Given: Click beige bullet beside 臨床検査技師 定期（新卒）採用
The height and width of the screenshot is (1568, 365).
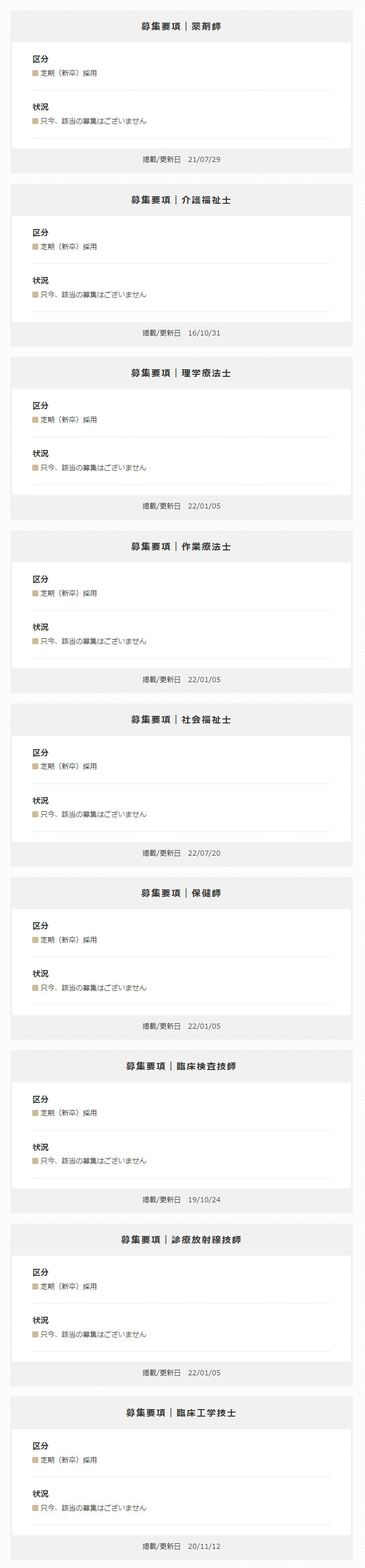Looking at the screenshot, I should (35, 1113).
